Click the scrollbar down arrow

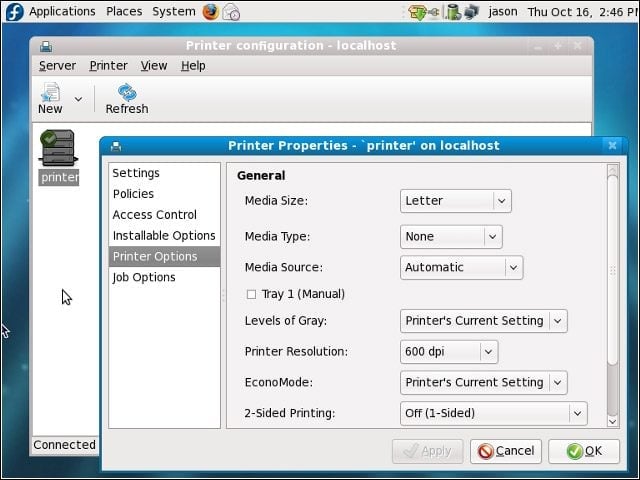point(612,422)
